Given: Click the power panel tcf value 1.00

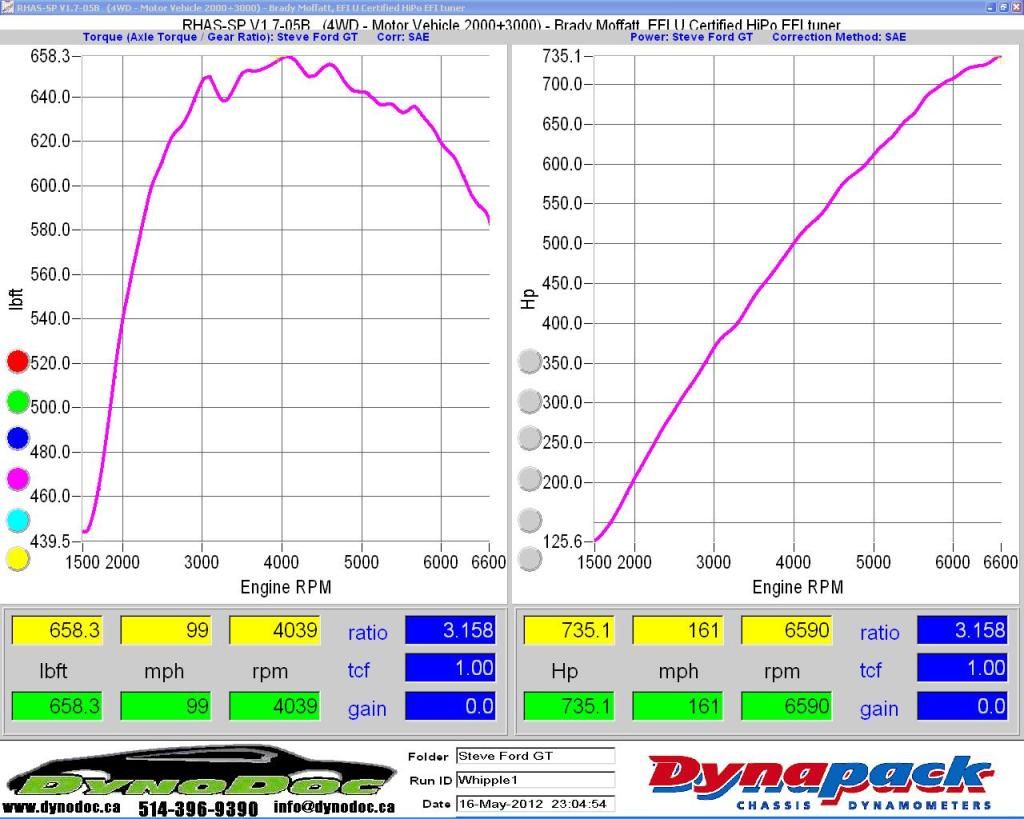Looking at the screenshot, I should point(962,668).
